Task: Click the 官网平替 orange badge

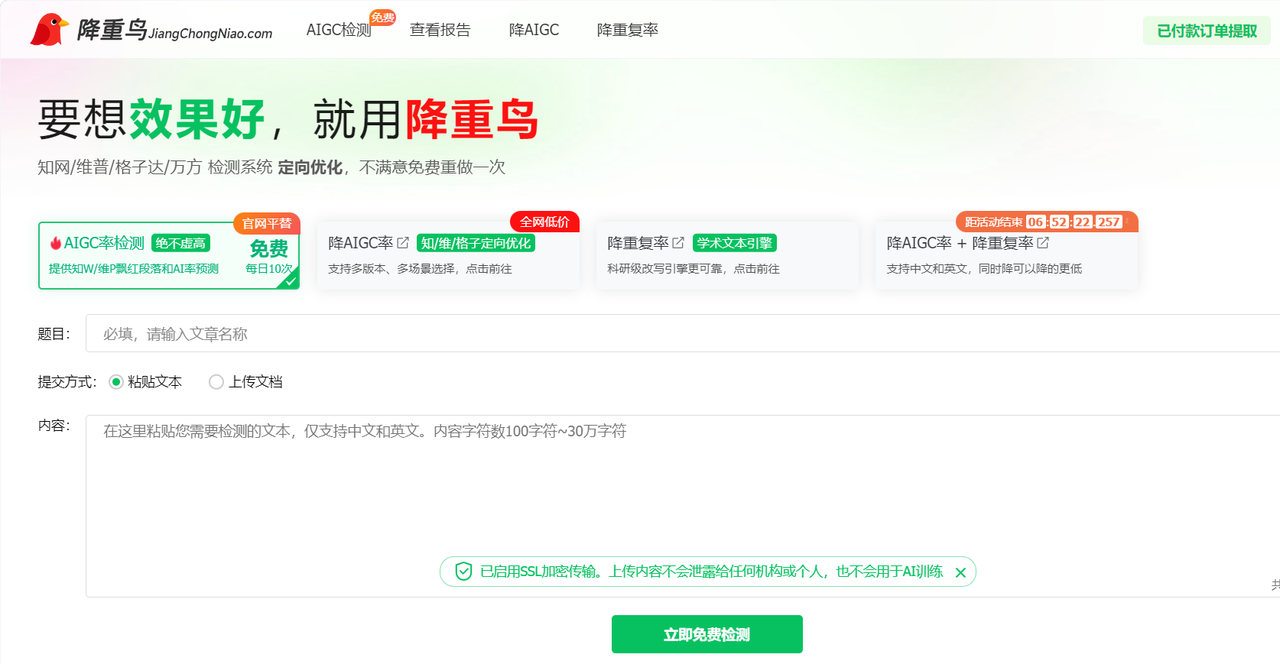Action: [267, 223]
